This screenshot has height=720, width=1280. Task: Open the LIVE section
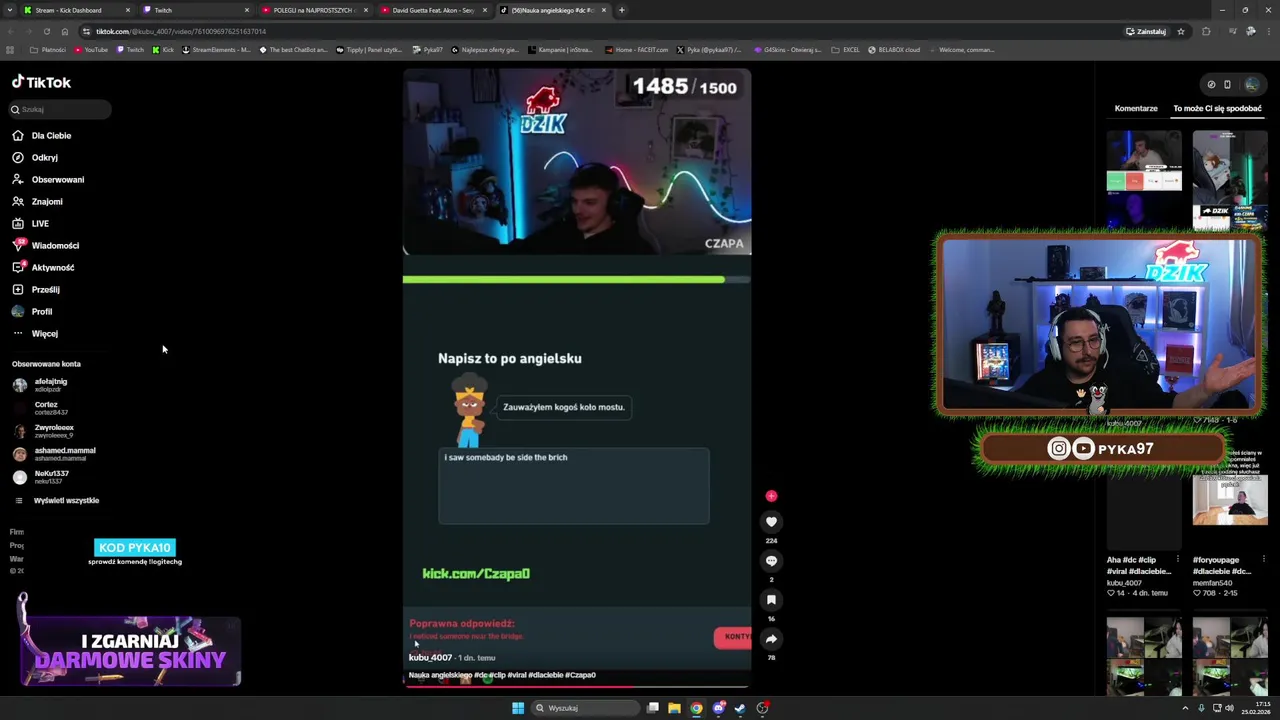[x=40, y=223]
